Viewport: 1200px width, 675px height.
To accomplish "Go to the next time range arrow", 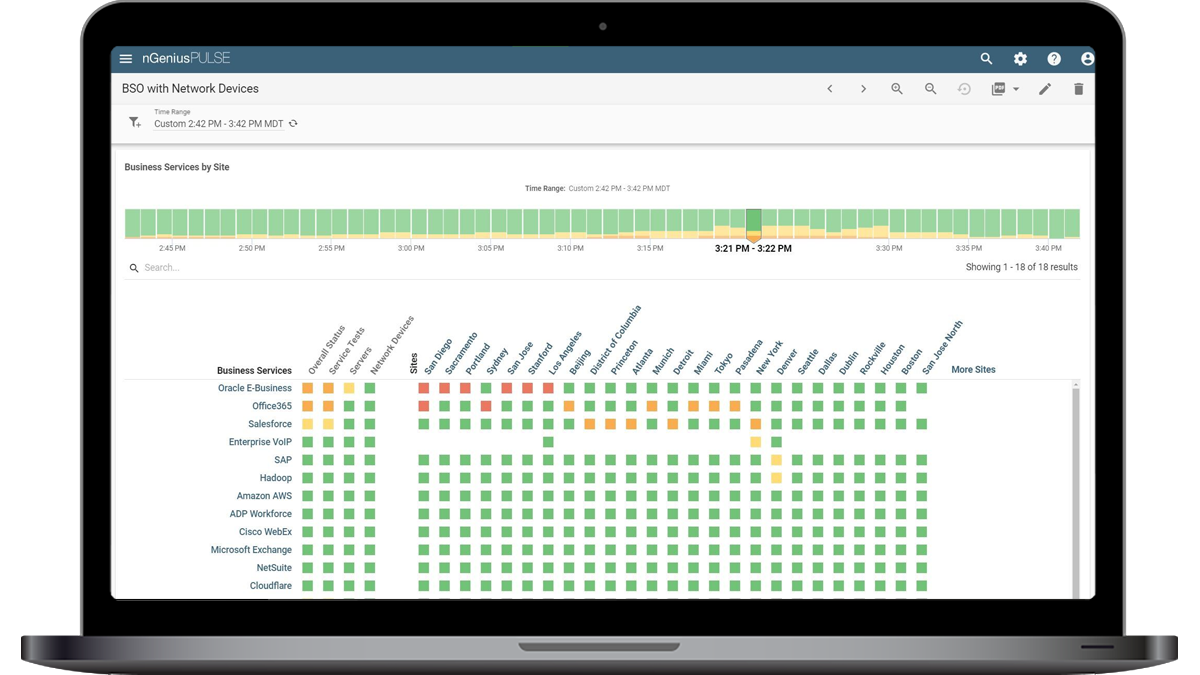I will pos(863,89).
